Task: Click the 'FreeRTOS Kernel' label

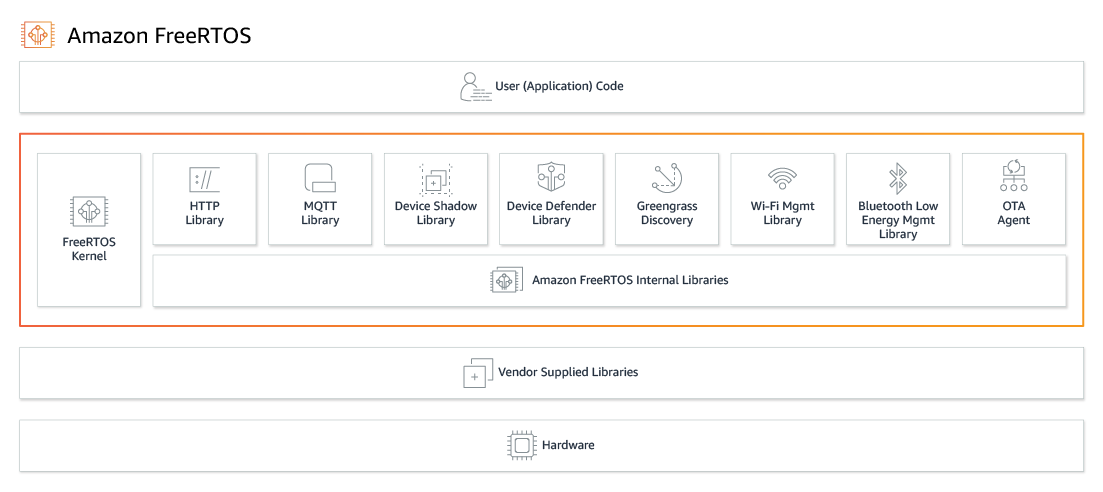Action: pos(89,249)
